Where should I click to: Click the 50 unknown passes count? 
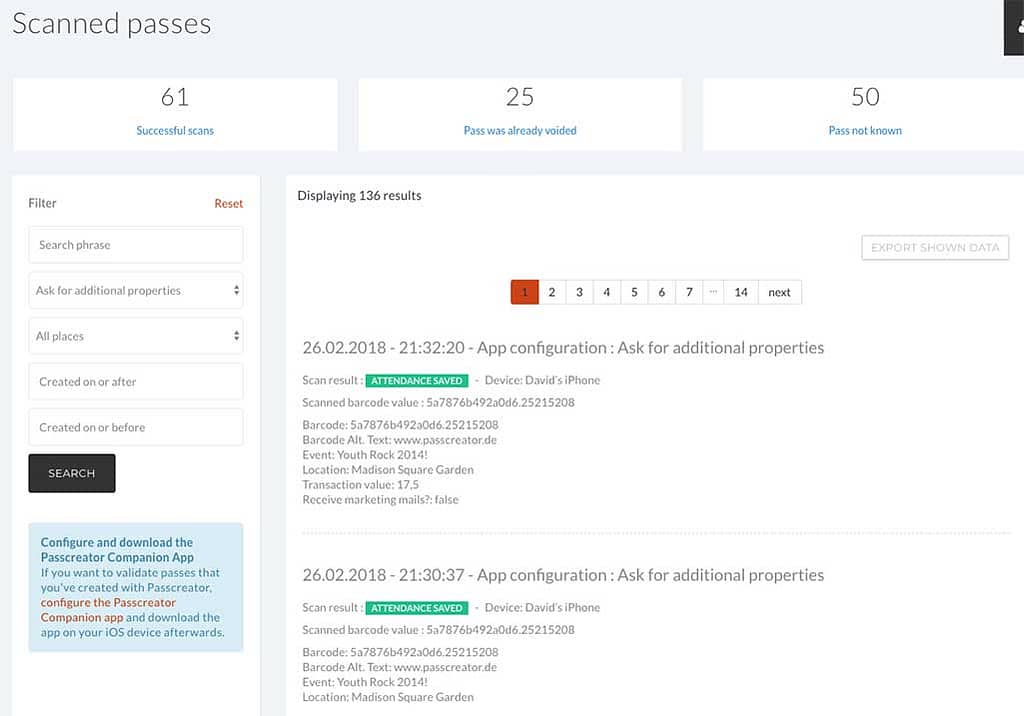click(x=865, y=97)
